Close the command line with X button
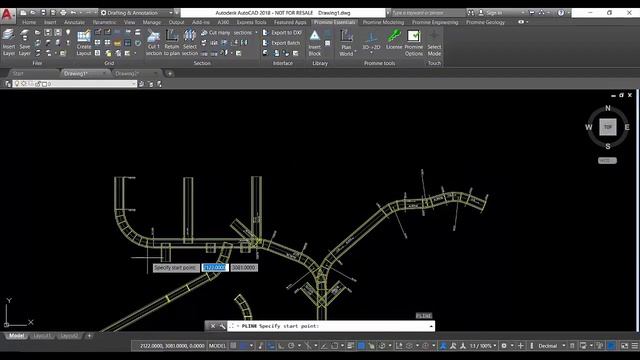640x360 pixels. coord(213,326)
